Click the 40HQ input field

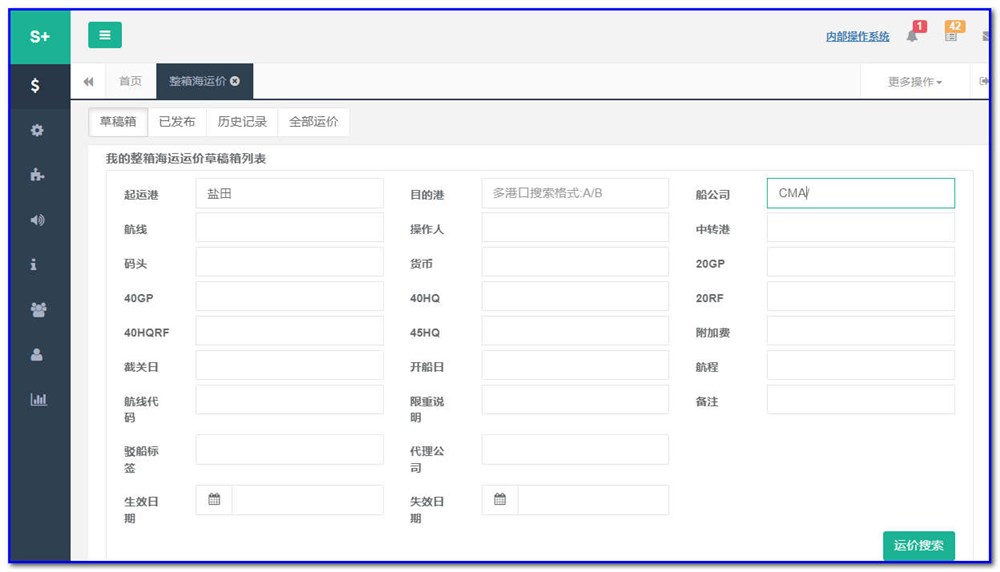pos(575,297)
